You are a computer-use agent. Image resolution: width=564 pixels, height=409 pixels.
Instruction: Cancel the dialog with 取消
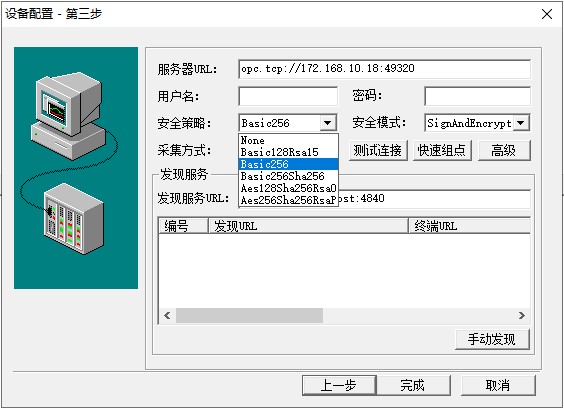(x=498, y=385)
